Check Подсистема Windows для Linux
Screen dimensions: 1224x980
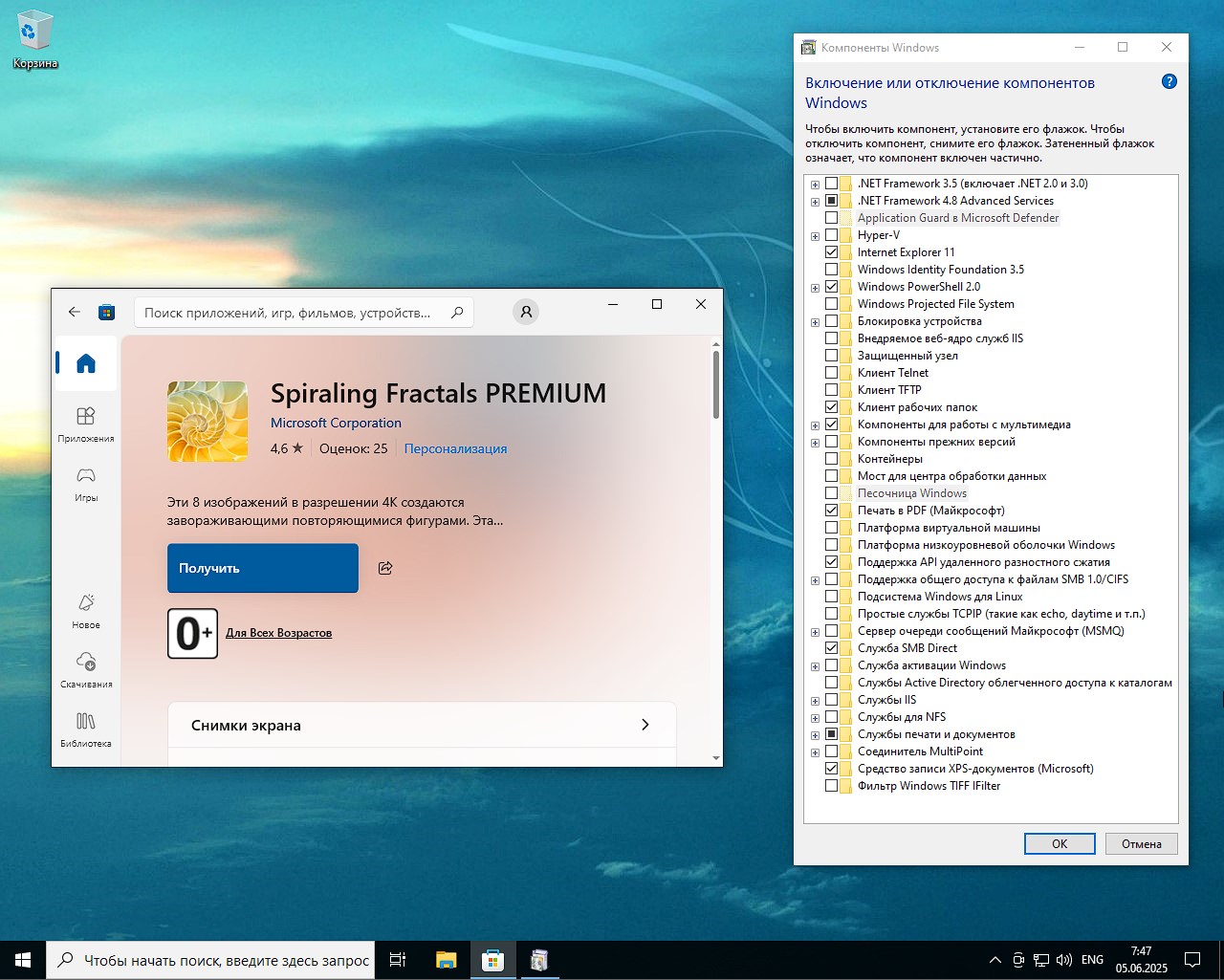click(x=831, y=597)
